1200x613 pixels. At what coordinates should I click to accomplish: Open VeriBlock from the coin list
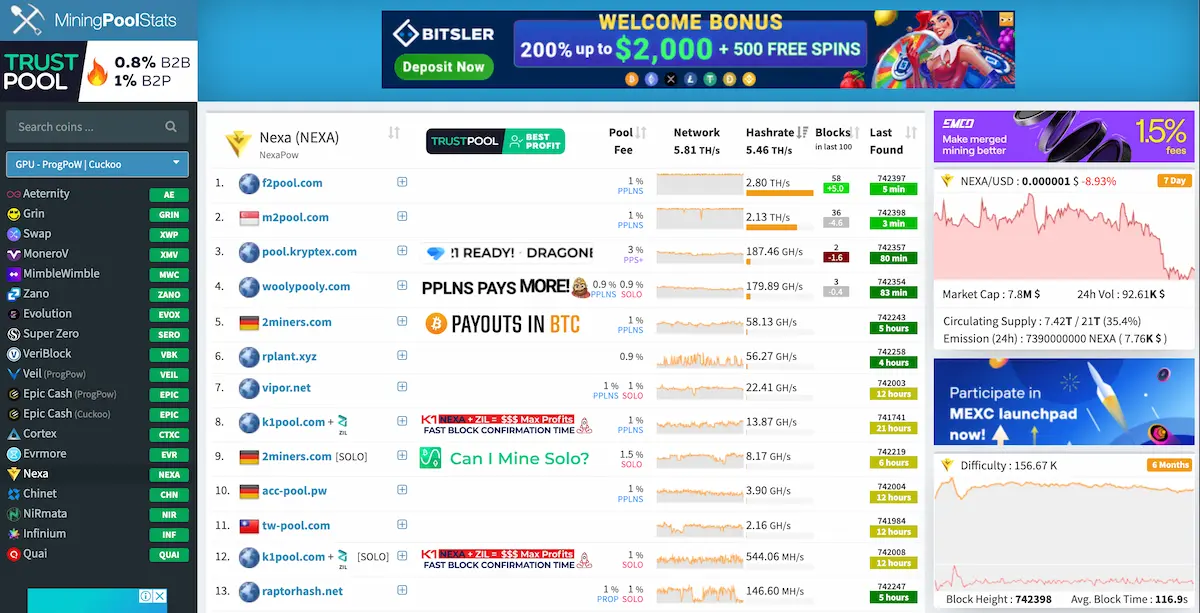(49, 354)
